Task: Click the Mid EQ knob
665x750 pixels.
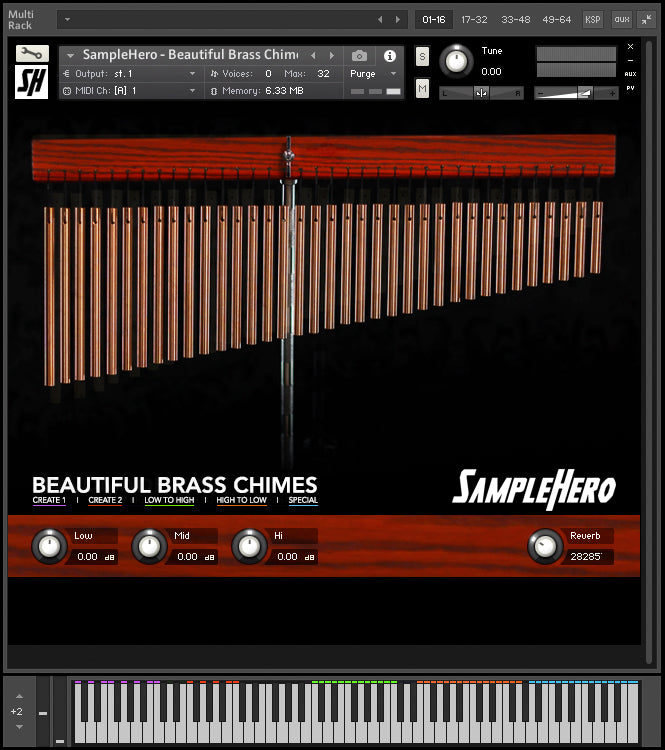Action: coord(149,546)
